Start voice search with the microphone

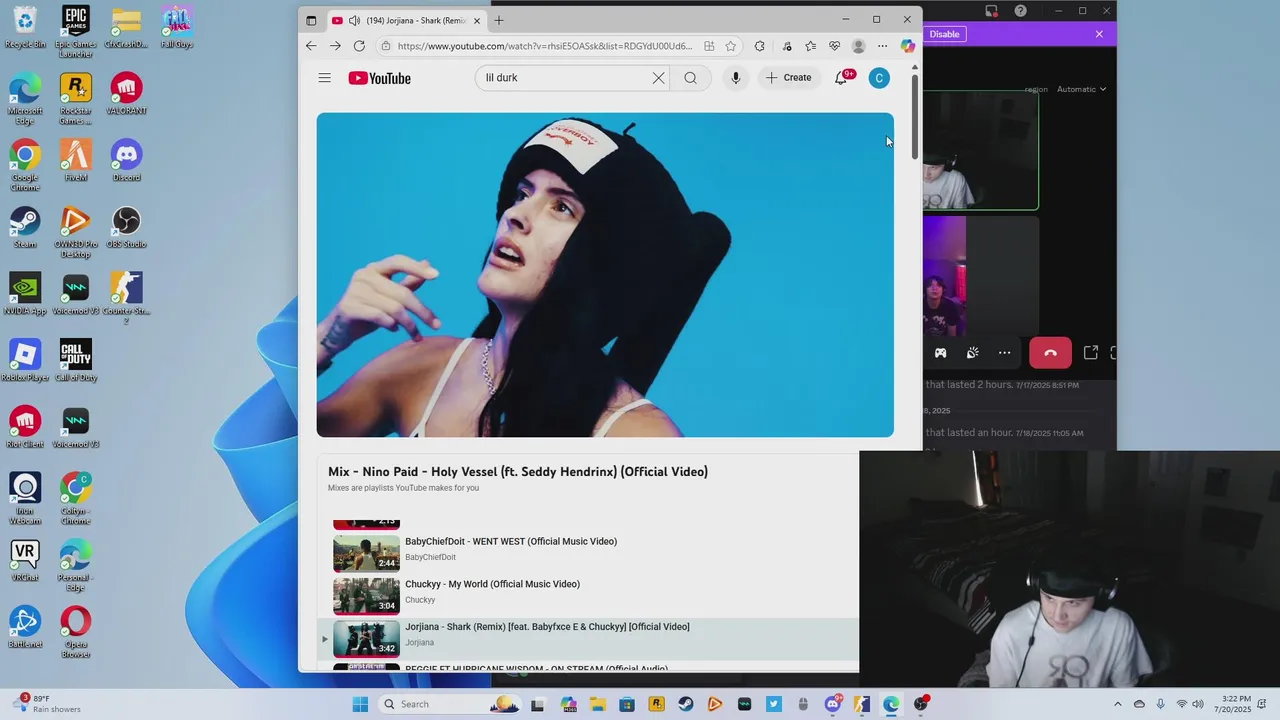(x=735, y=78)
